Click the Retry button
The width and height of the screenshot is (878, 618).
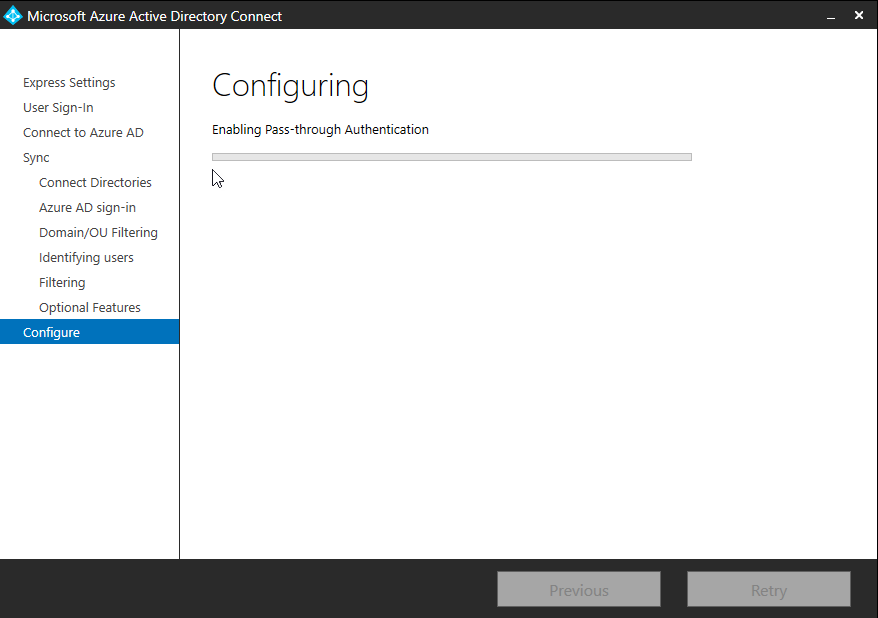click(x=769, y=589)
